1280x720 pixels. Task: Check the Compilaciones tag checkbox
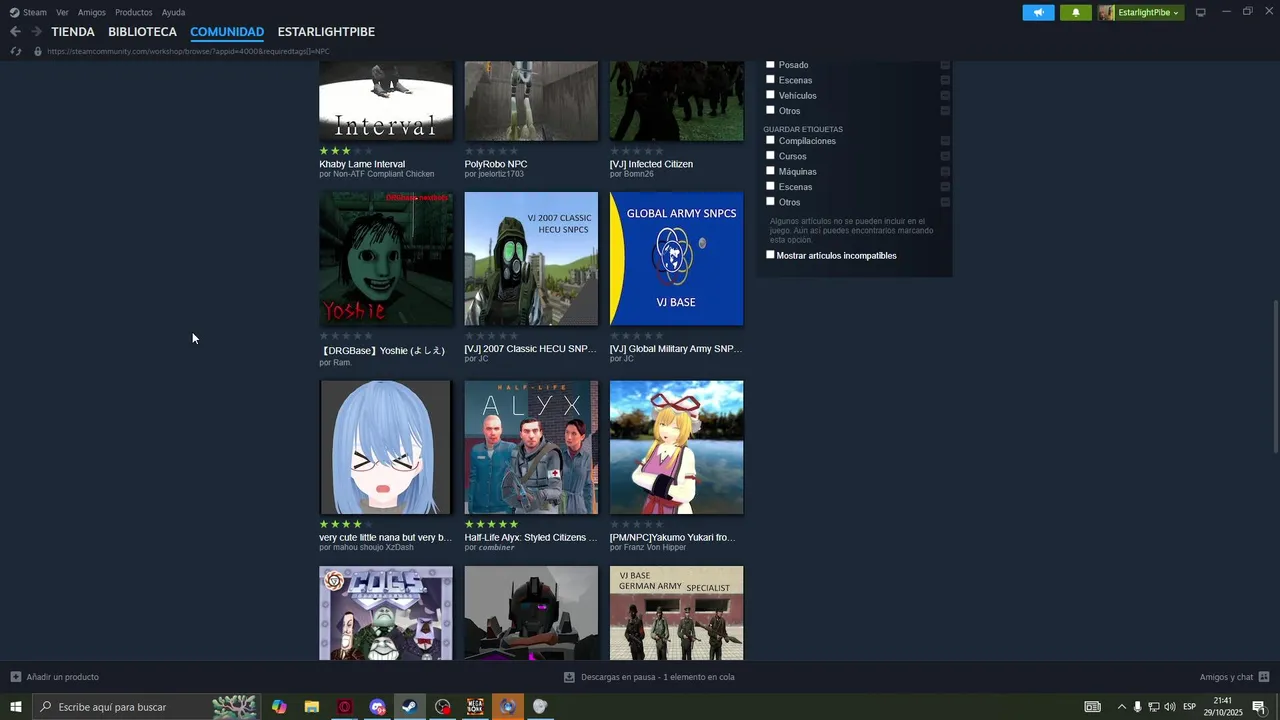(x=770, y=140)
